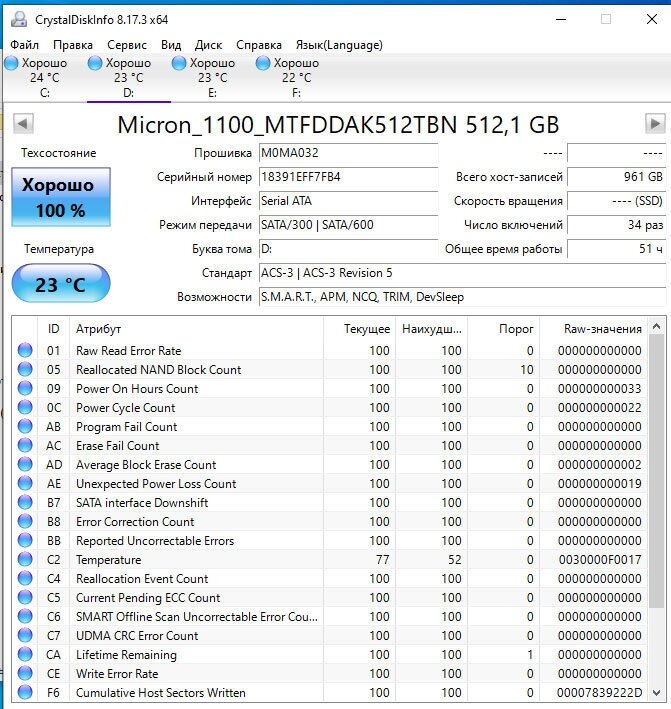
Task: Click the CrystalDiskInfo app icon in title bar
Action: pyautogui.click(x=19, y=19)
